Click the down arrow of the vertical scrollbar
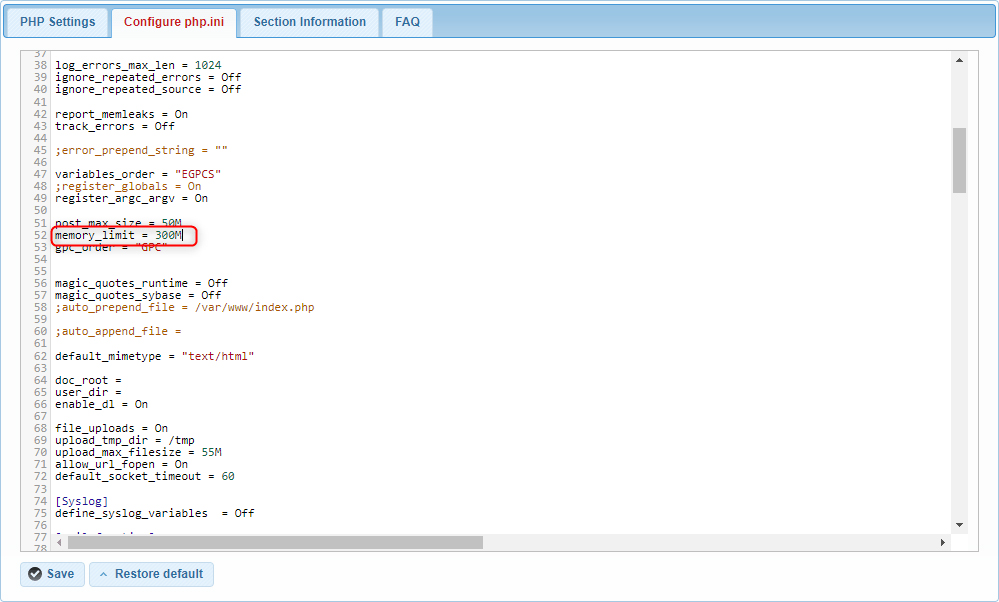Viewport: 999px width, 602px height. [959, 524]
